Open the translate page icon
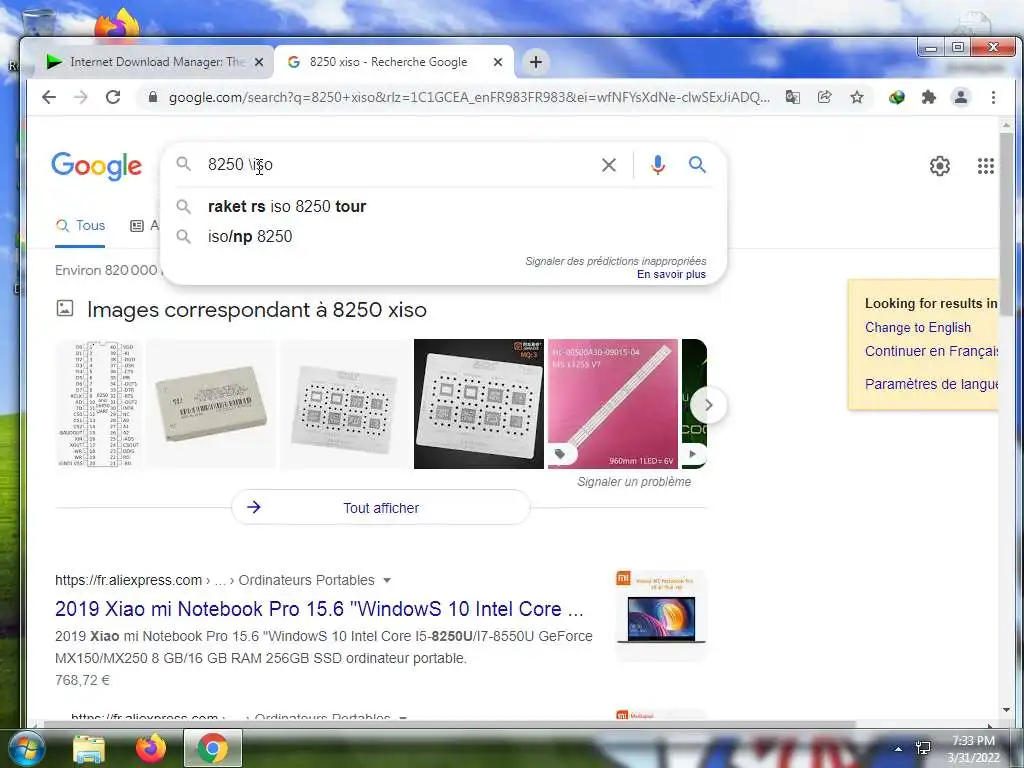This screenshot has width=1024, height=768. click(793, 97)
